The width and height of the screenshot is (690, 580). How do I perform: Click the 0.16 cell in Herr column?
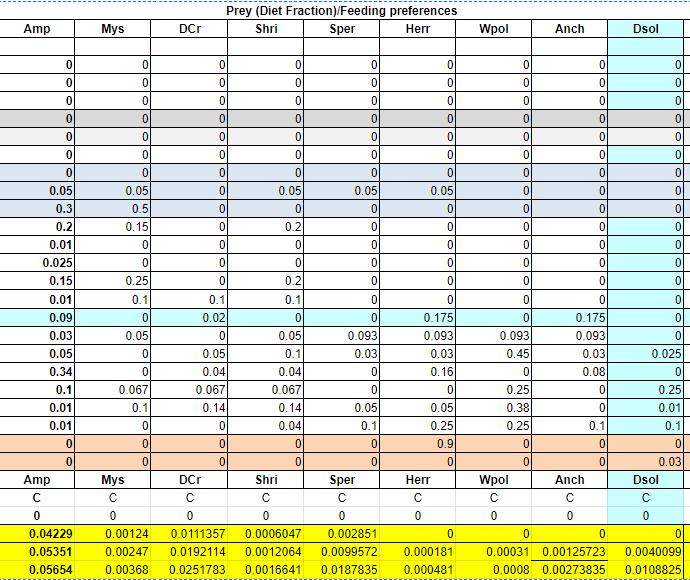[418, 371]
